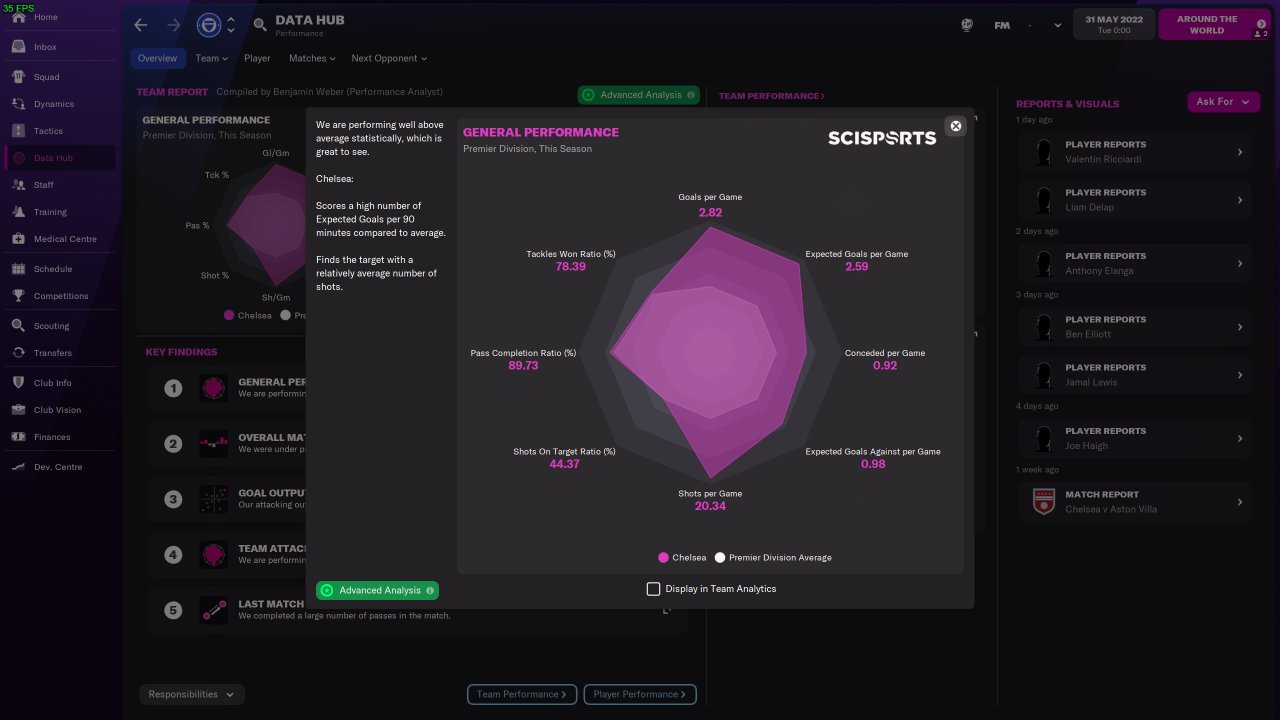Open the Finances icon in sidebar
The height and width of the screenshot is (720, 1280).
18,437
